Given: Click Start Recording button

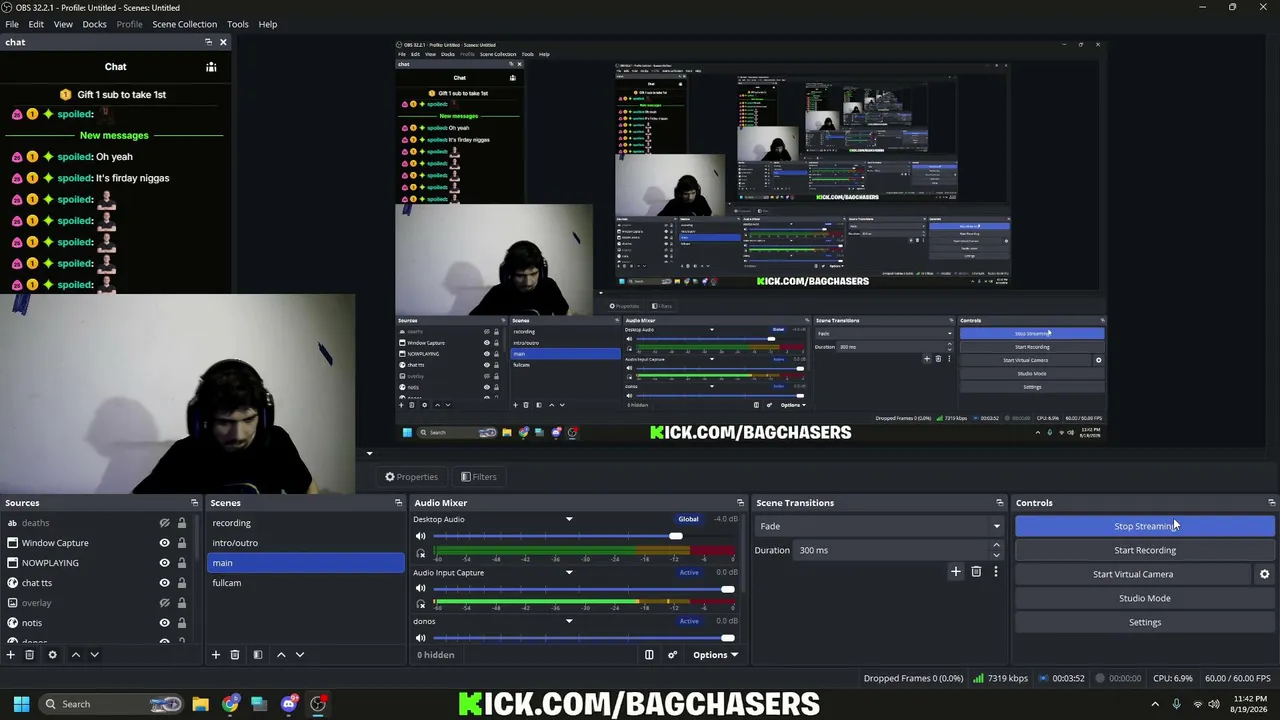Looking at the screenshot, I should pos(1145,550).
